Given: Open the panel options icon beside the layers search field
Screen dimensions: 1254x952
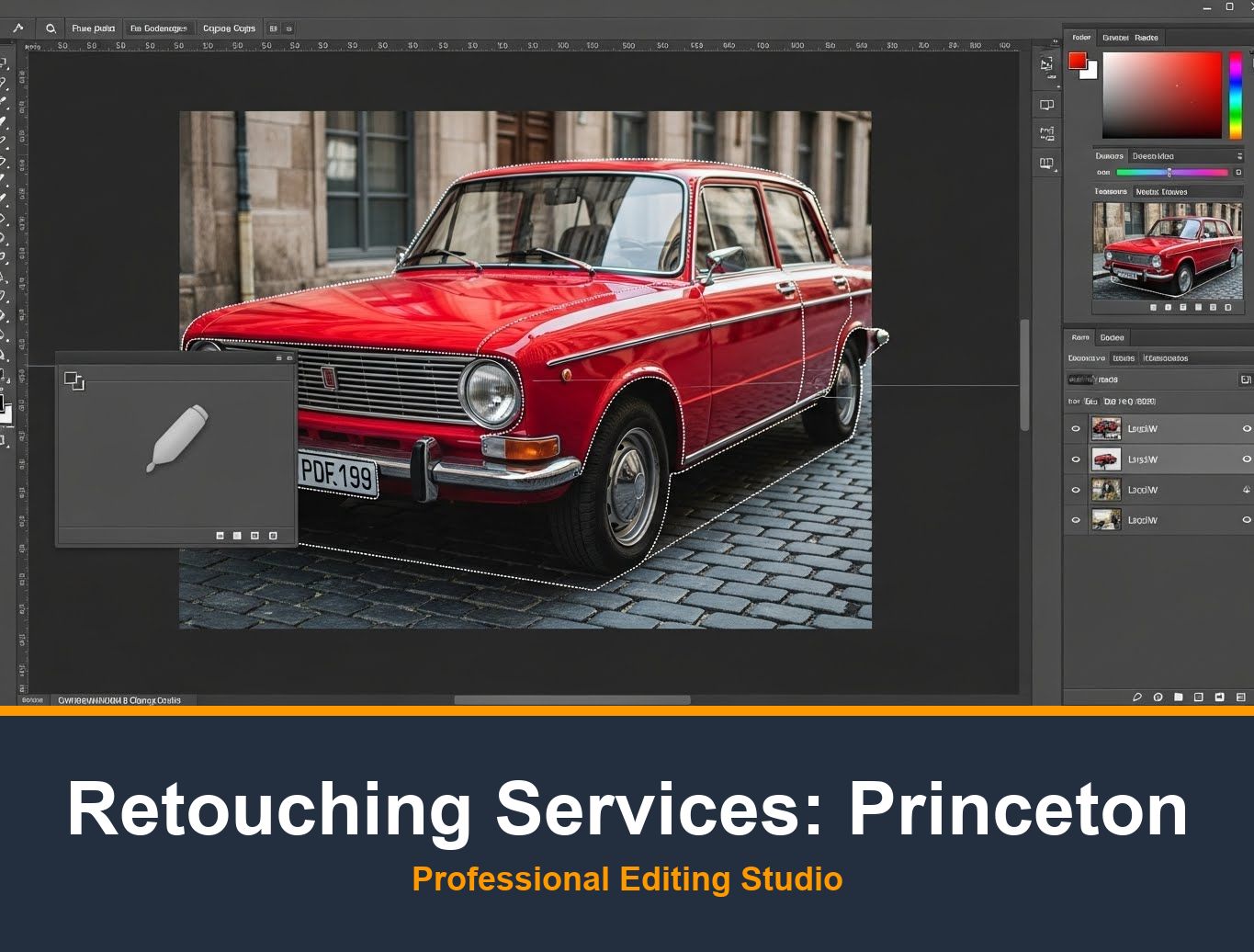Looking at the screenshot, I should pos(1245,379).
